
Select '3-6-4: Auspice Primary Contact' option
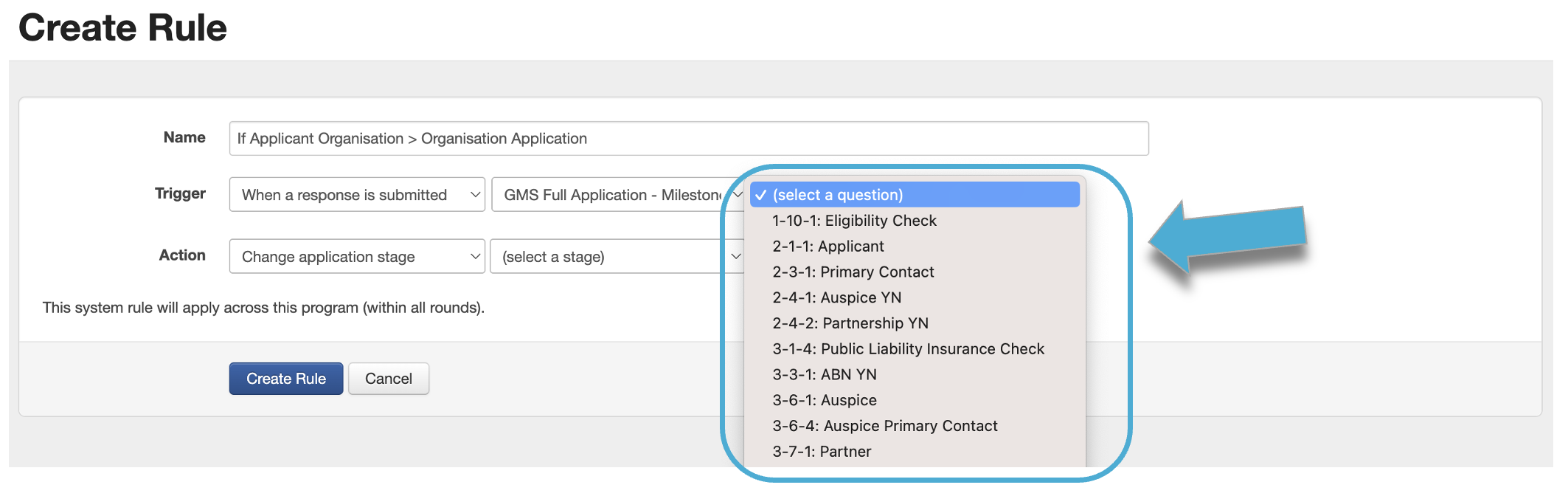[884, 426]
